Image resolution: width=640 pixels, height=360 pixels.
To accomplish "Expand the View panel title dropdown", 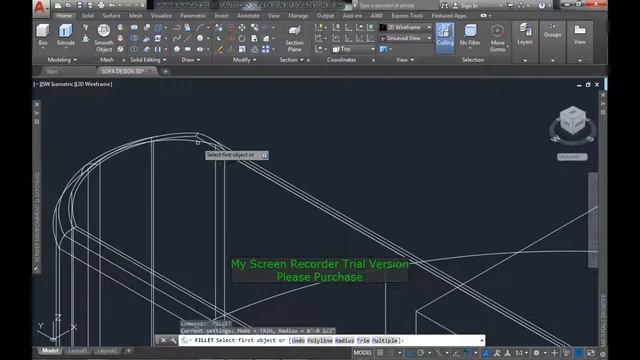I will click(405, 60).
